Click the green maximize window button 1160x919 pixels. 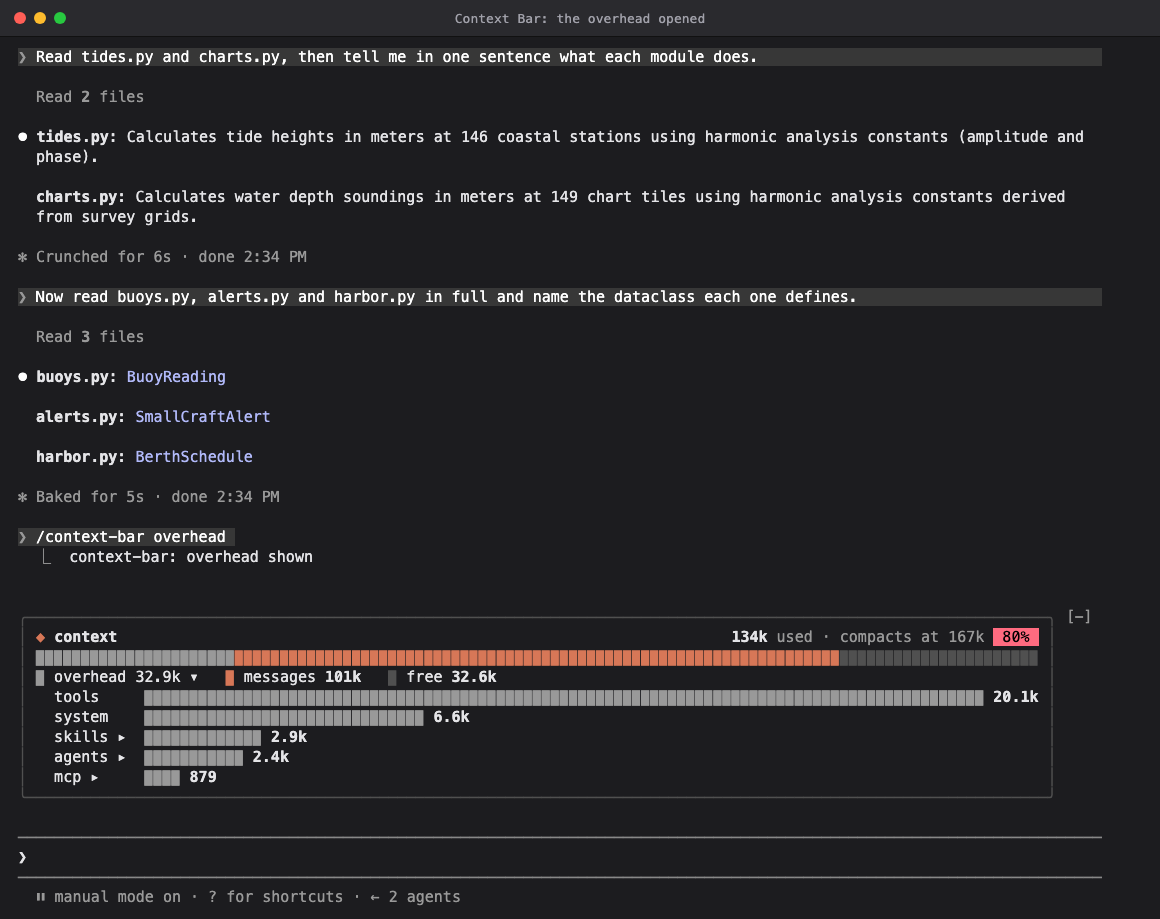[60, 18]
